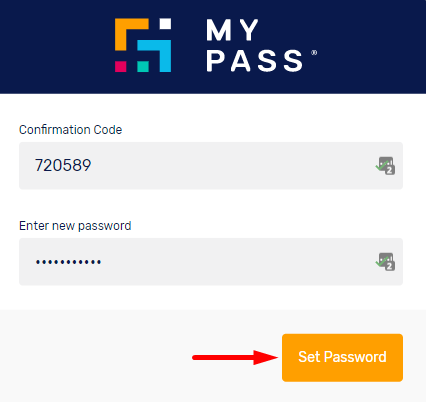The image size is (426, 402).
Task: Click the Confirmation Code label
Action: 70,130
